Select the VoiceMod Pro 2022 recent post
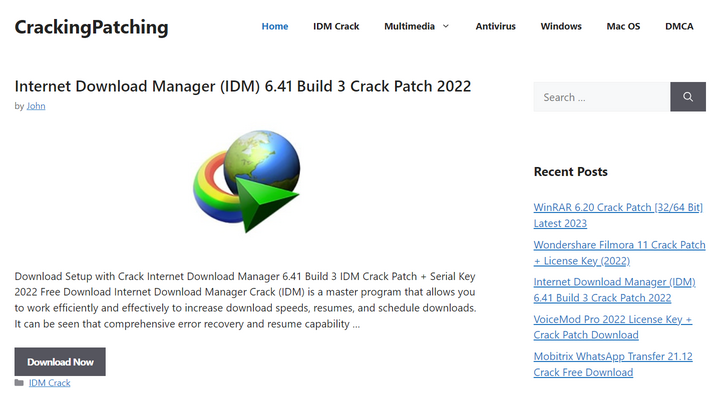This screenshot has height=420, width=715. click(x=612, y=327)
